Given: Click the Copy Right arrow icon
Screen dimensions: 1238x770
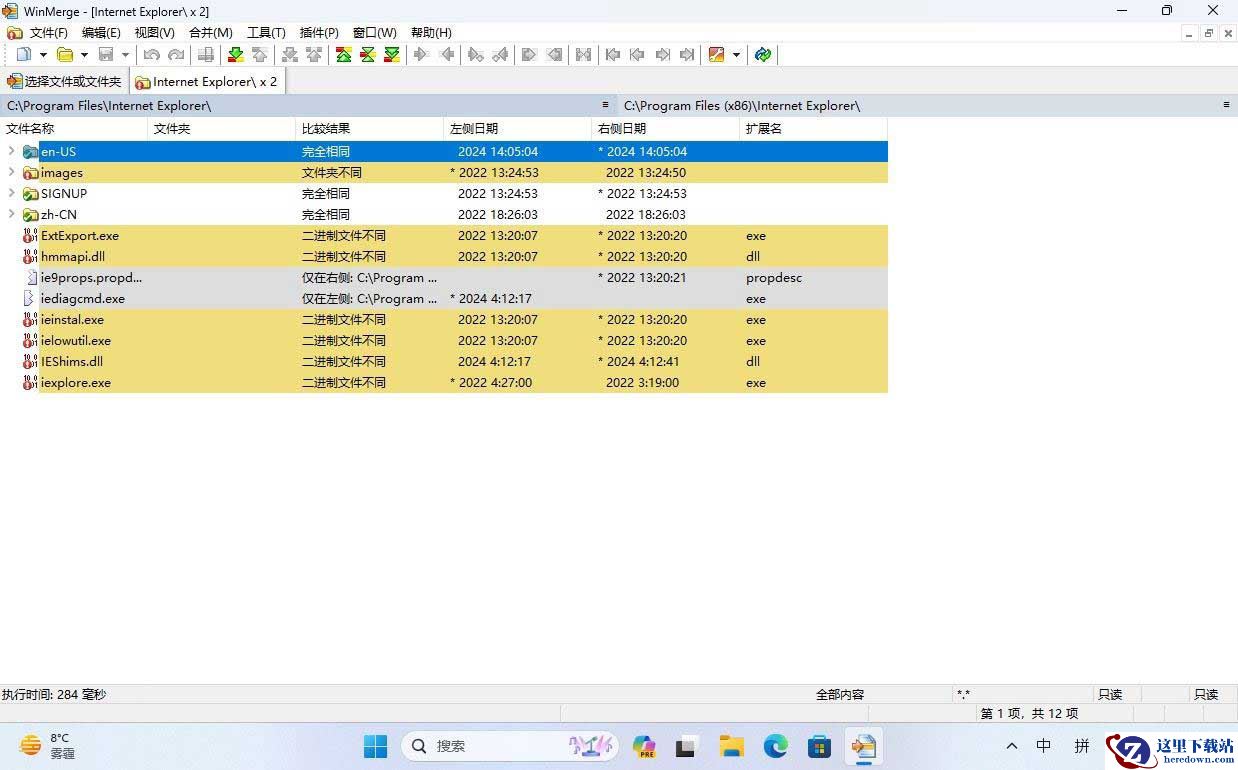Looking at the screenshot, I should (421, 55).
